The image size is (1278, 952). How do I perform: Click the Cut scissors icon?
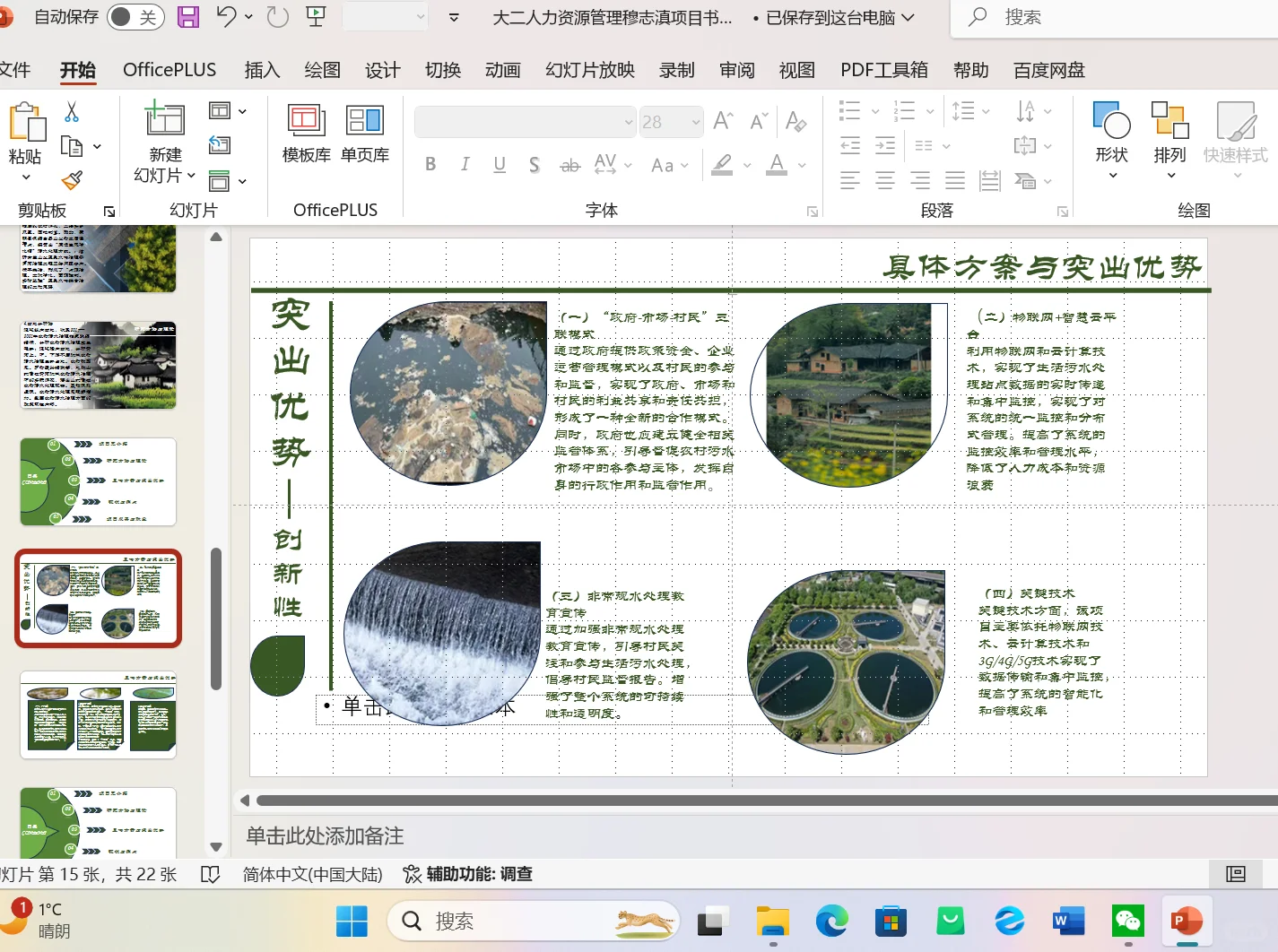(x=72, y=112)
